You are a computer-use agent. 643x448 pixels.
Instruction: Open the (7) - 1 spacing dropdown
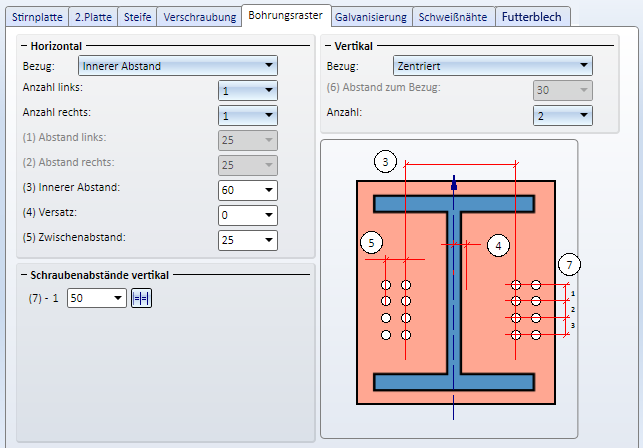point(97,298)
